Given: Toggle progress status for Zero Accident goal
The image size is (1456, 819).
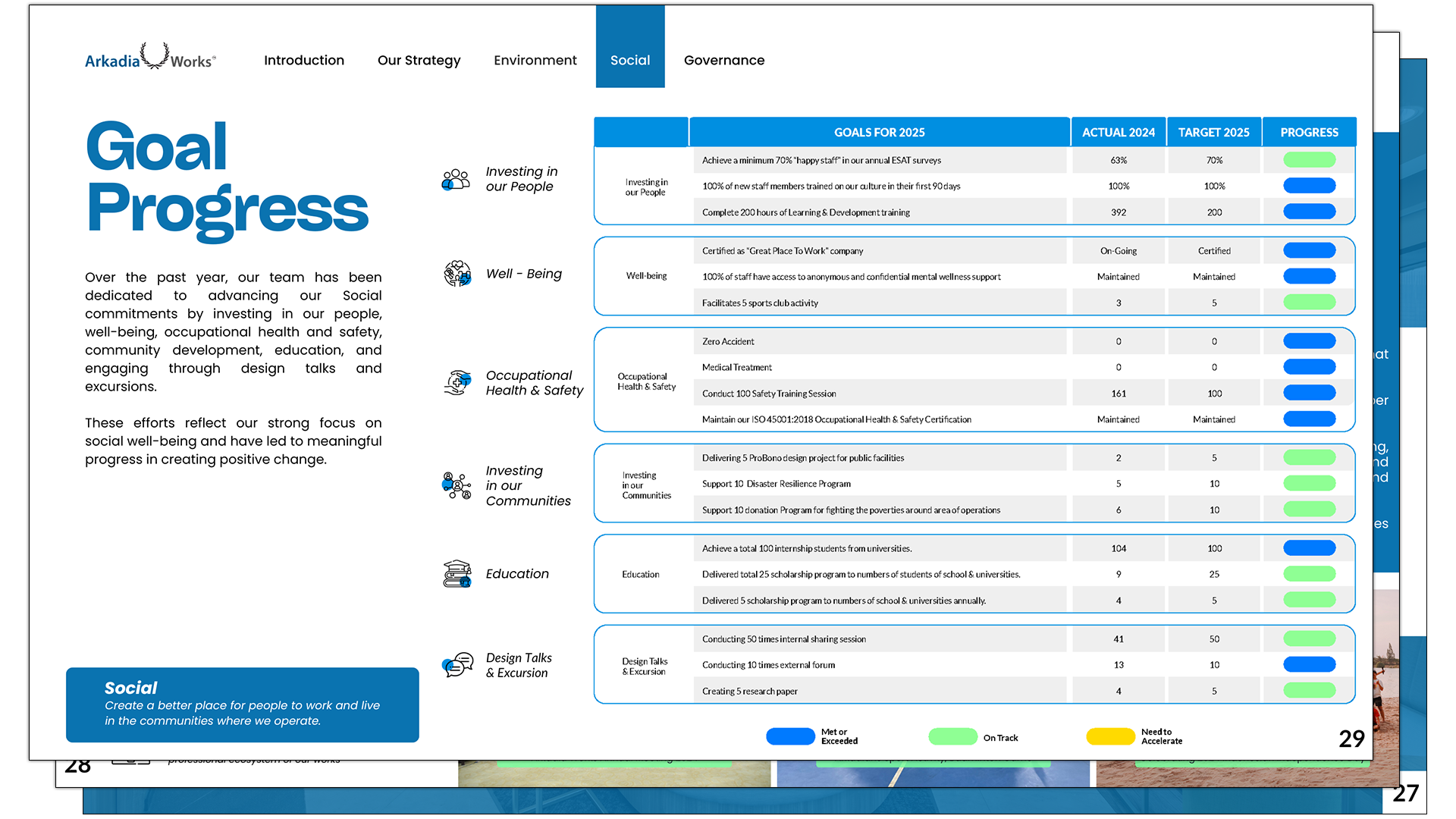Looking at the screenshot, I should tap(1309, 341).
